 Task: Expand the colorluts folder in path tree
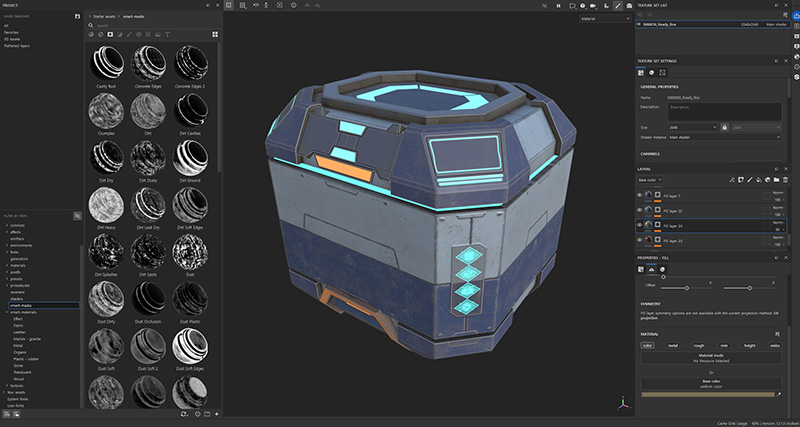click(x=7, y=225)
